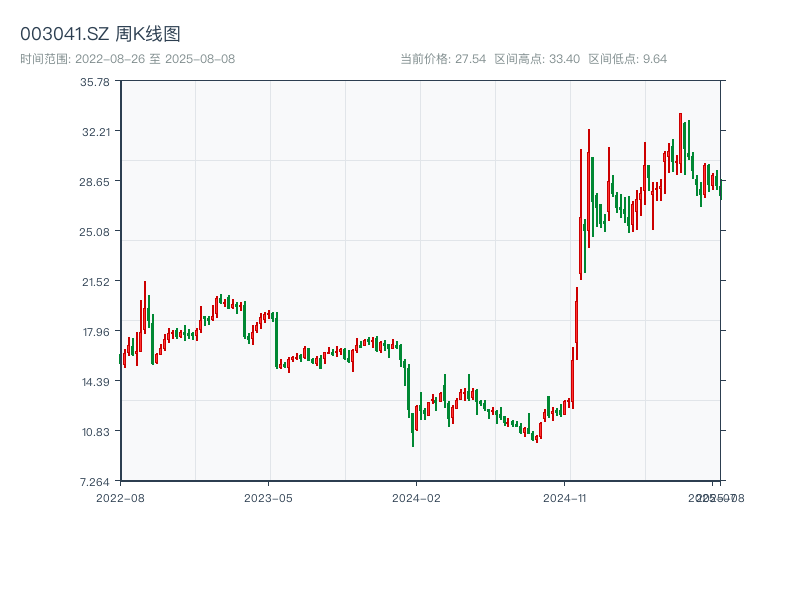Click the candlestick with the lowest wick
Viewport: 800px width, 600px height.
[x=413, y=430]
